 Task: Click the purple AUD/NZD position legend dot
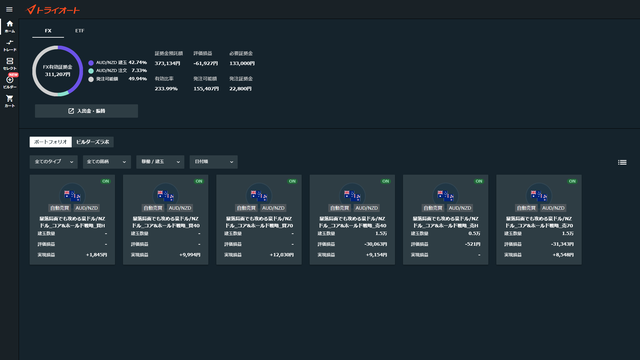[x=91, y=63]
